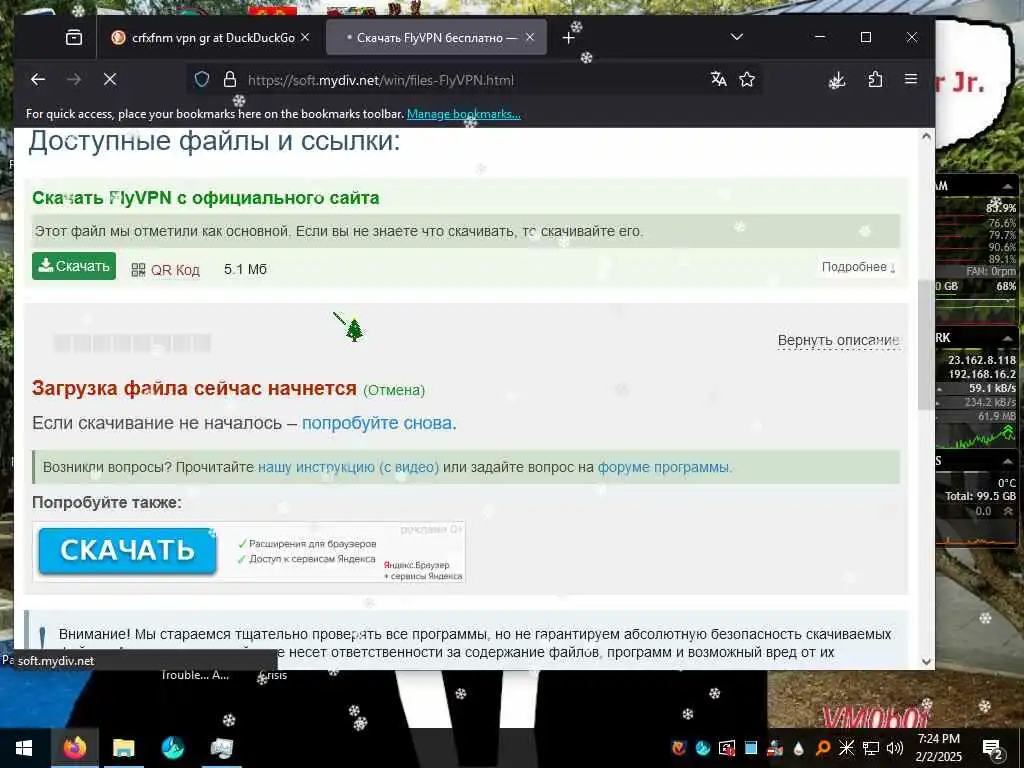The image size is (1024, 768).
Task: Click the water drop tray icon
Action: pos(799,748)
